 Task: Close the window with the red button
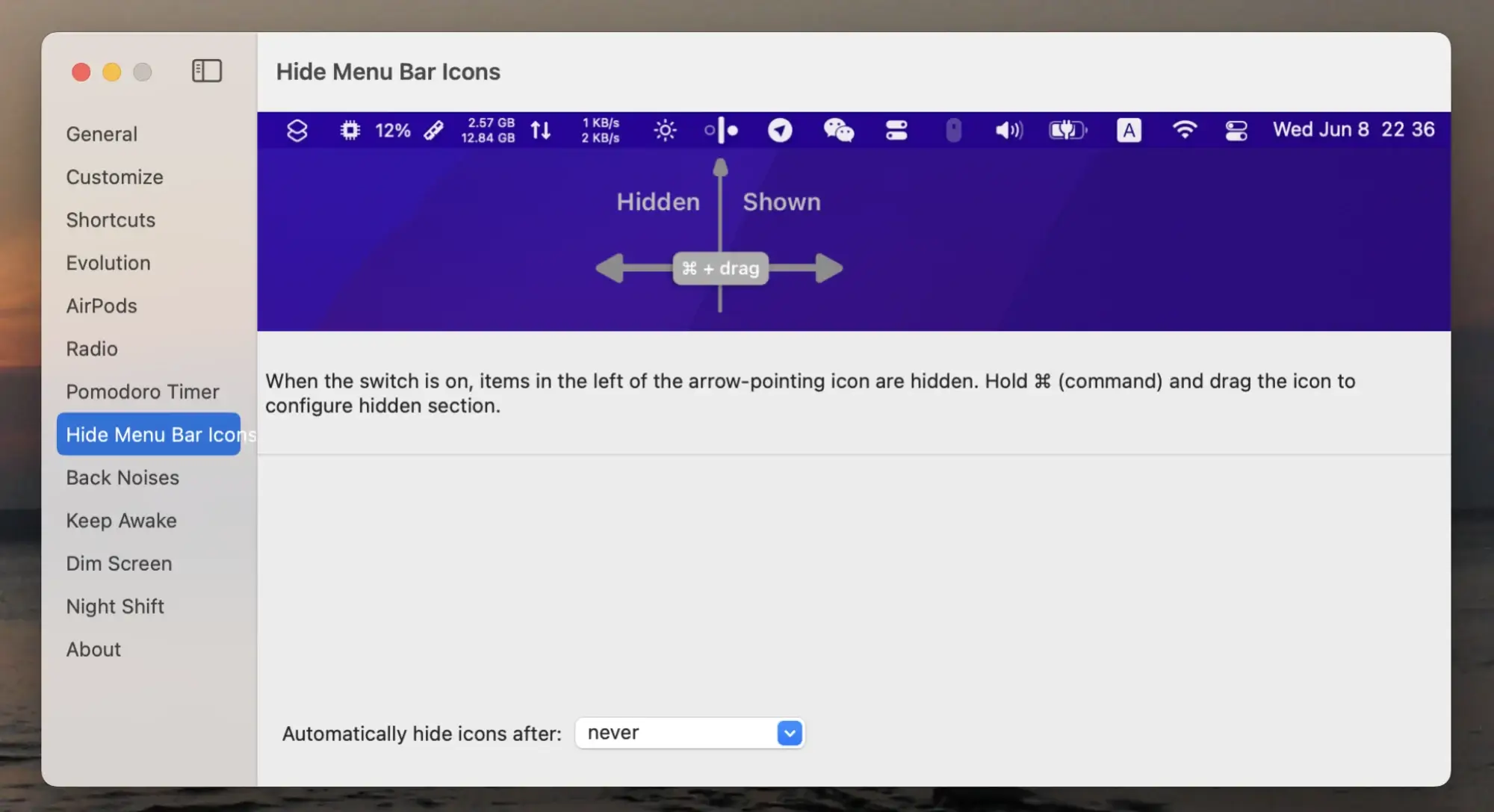pyautogui.click(x=81, y=72)
